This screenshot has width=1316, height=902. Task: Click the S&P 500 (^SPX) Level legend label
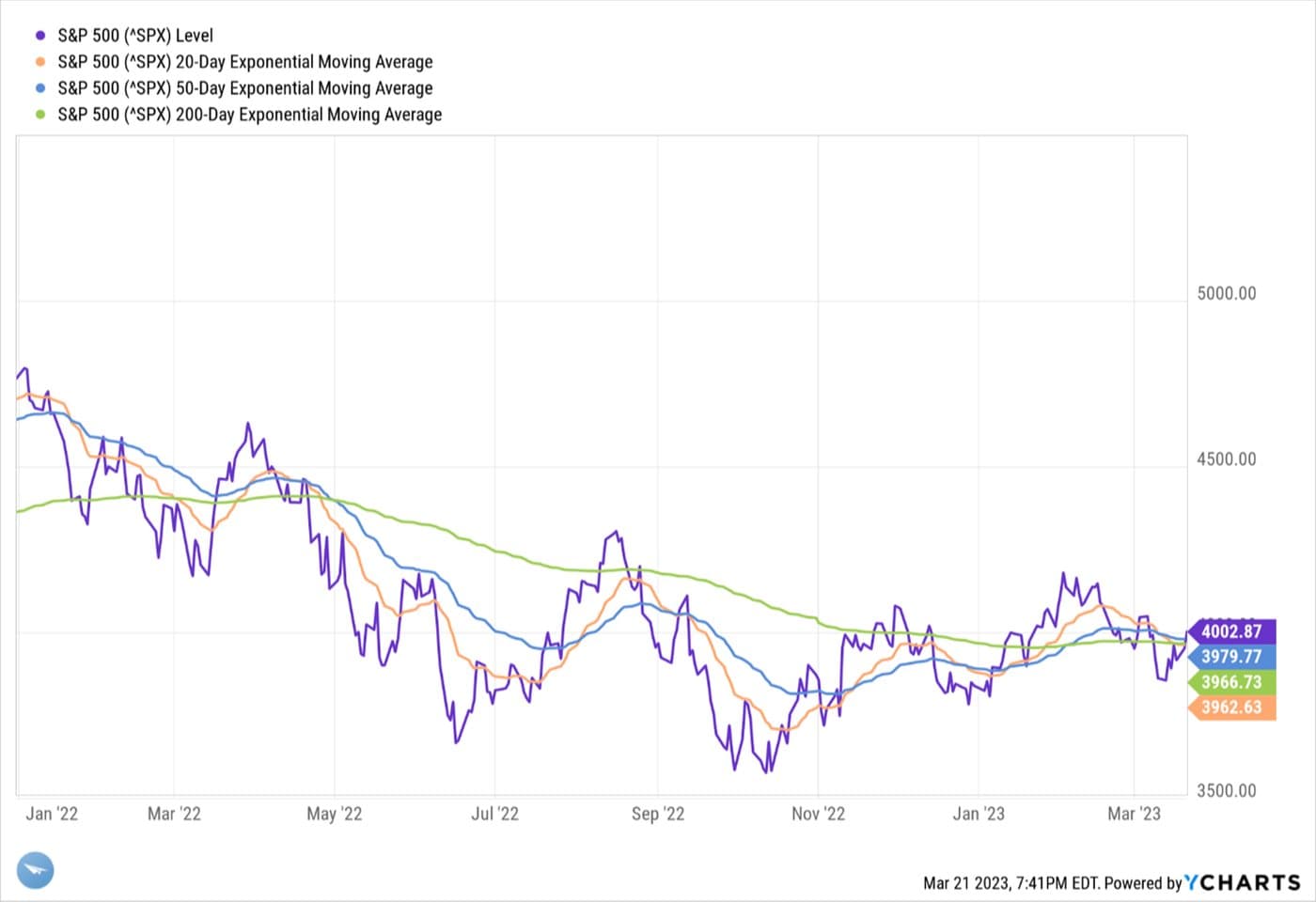coord(135,36)
